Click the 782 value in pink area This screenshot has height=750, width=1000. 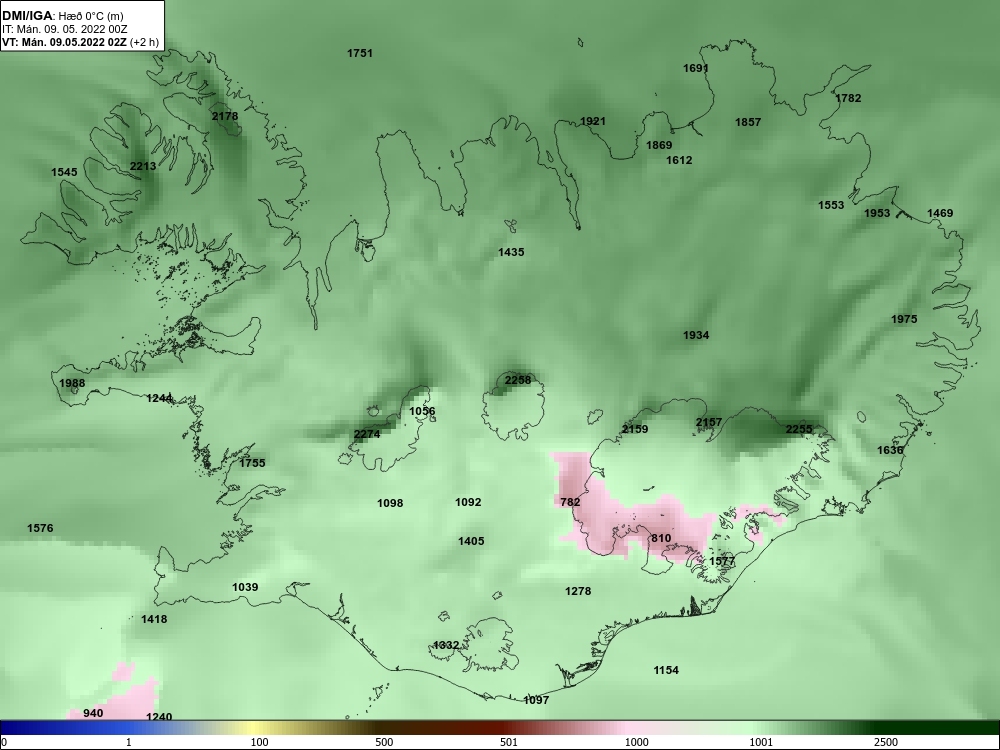(x=571, y=503)
